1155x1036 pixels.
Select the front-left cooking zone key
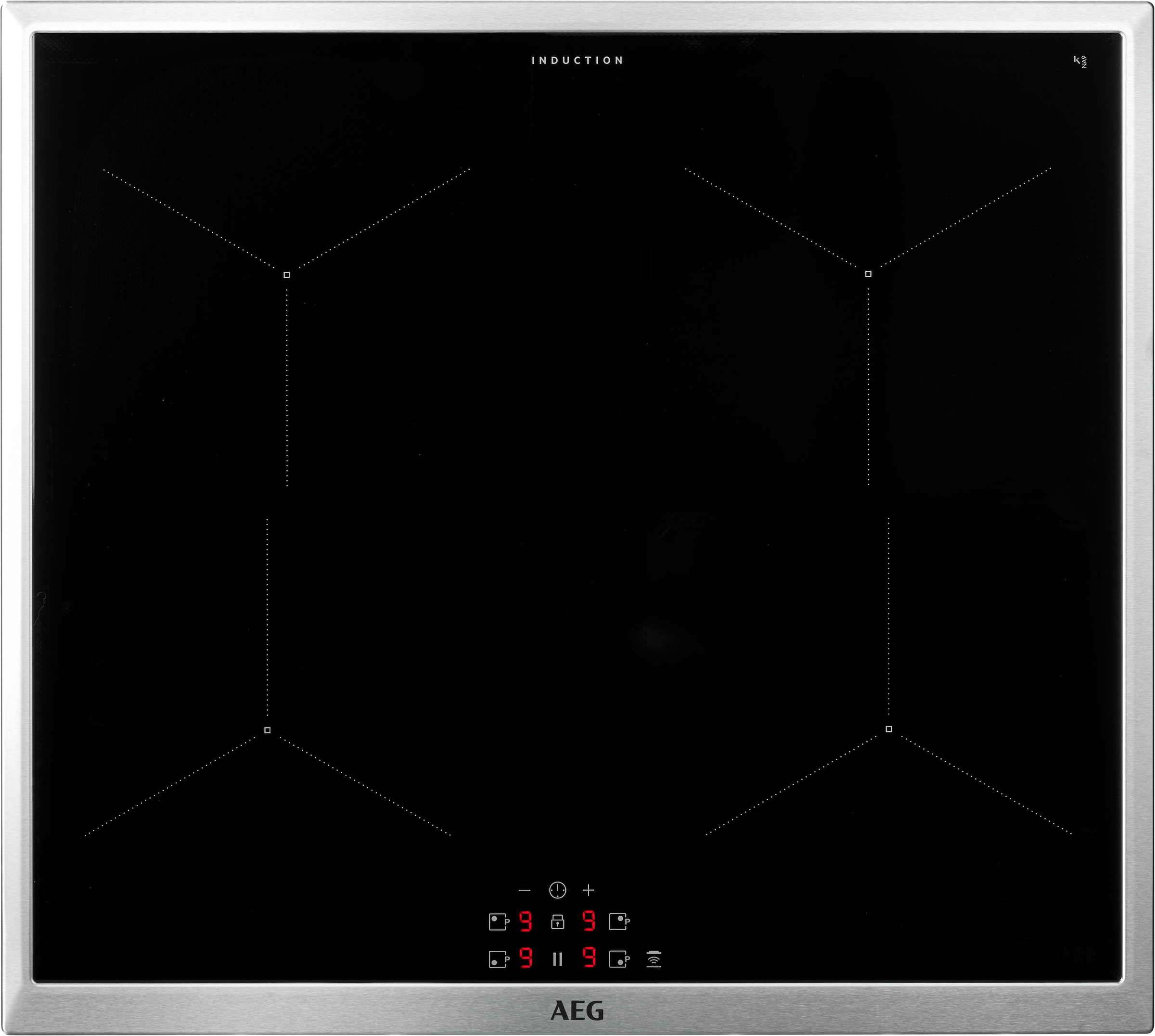499,959
